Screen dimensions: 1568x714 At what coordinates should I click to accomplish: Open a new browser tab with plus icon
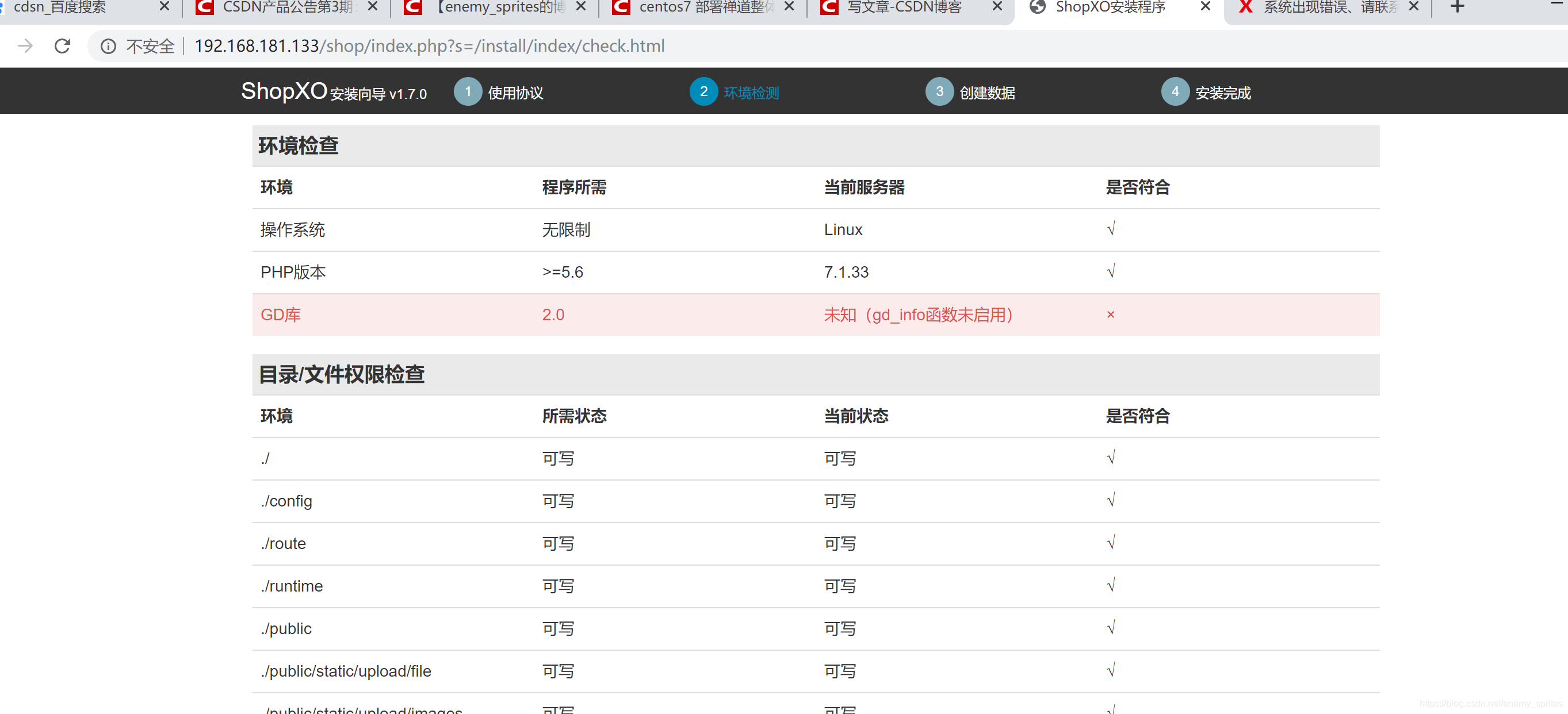[x=1457, y=7]
